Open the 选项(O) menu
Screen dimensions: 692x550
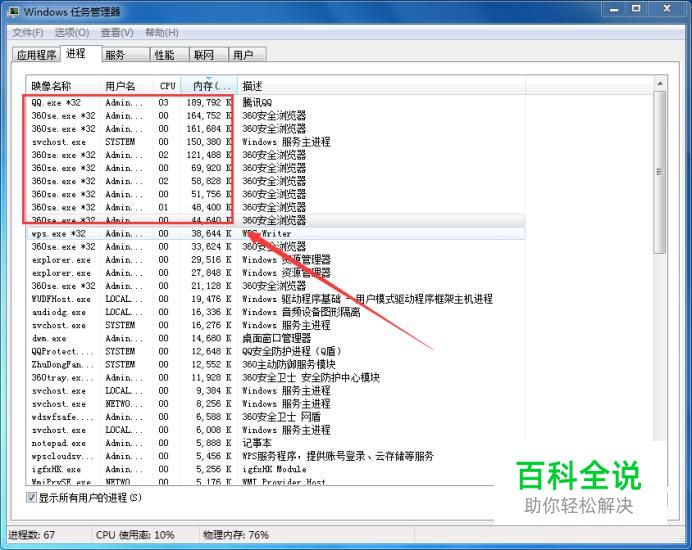point(72,33)
